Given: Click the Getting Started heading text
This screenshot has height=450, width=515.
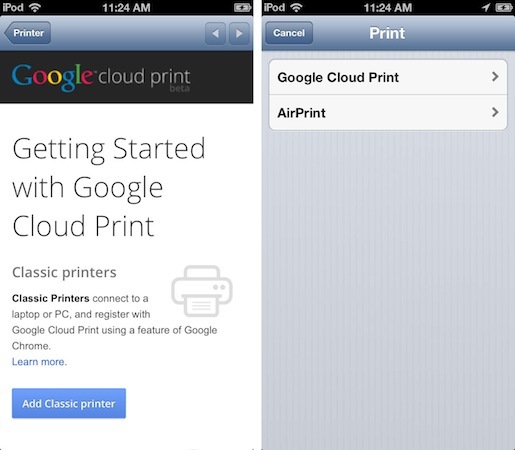Looking at the screenshot, I should pos(109,188).
